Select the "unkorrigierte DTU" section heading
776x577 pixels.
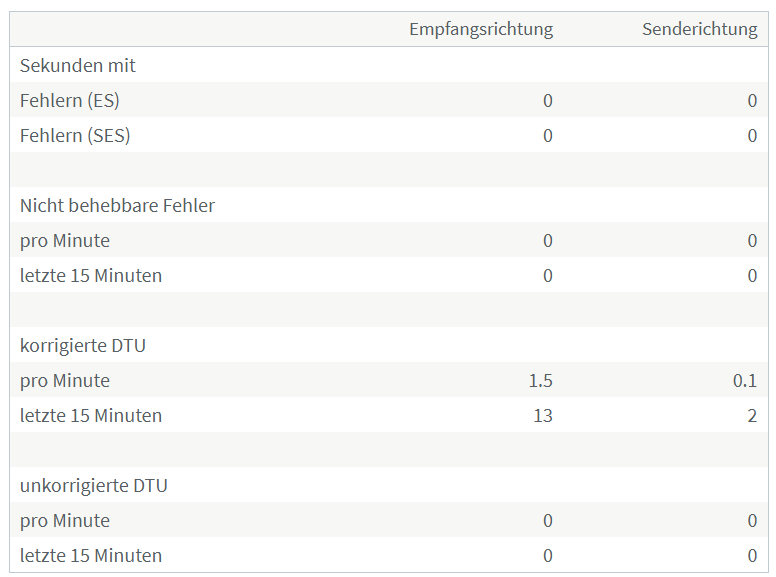tap(94, 485)
